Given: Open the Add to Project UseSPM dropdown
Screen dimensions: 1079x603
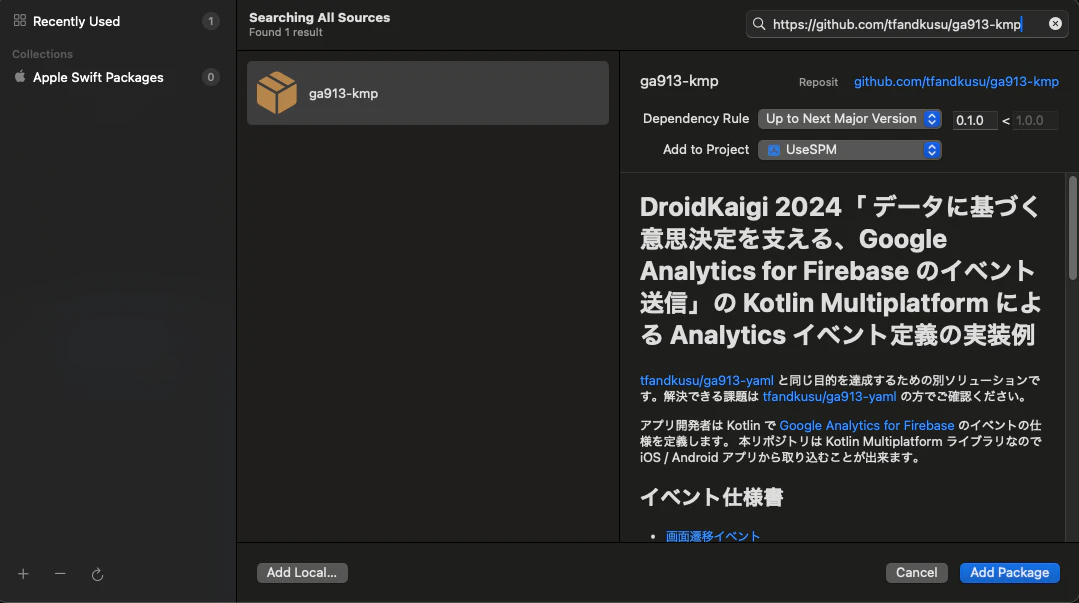Looking at the screenshot, I should pos(849,149).
